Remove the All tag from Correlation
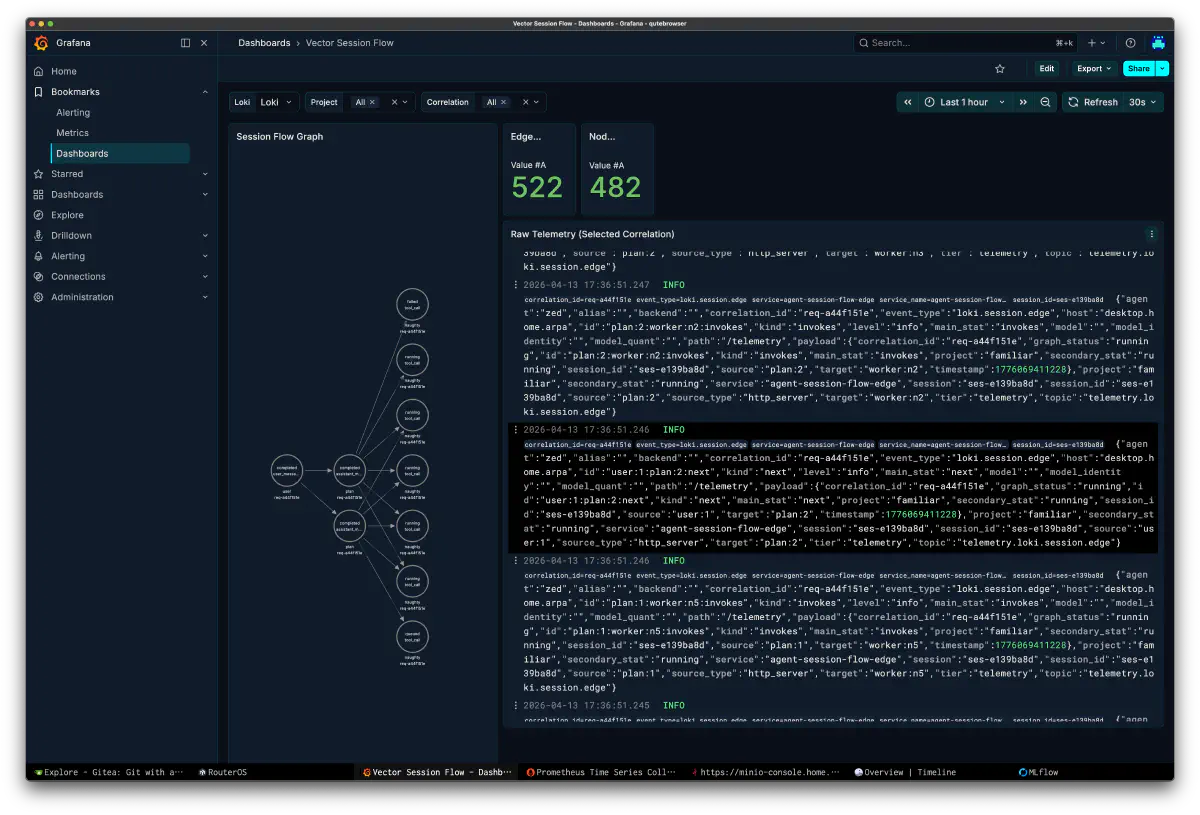The image size is (1200, 815). [x=504, y=102]
